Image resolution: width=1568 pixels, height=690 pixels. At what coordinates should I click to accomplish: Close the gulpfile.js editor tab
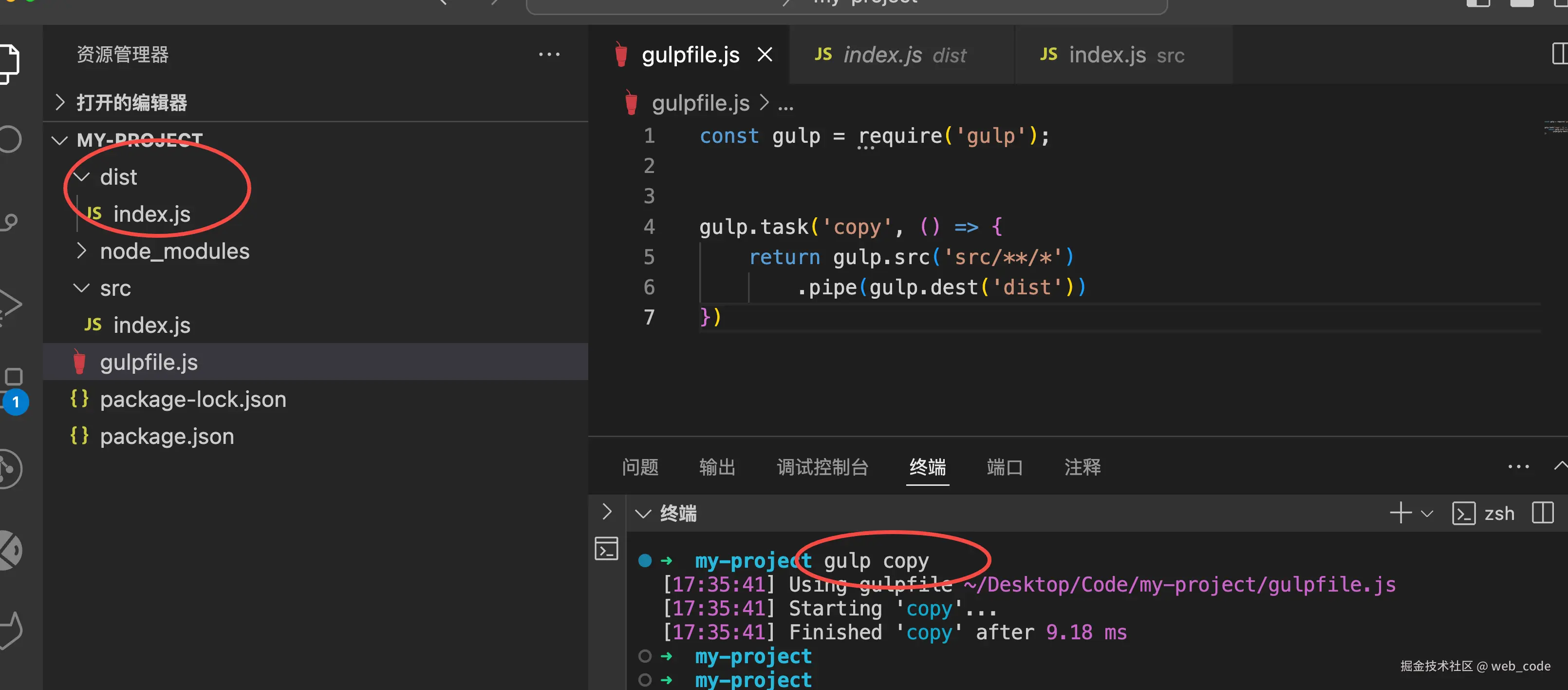pos(765,55)
